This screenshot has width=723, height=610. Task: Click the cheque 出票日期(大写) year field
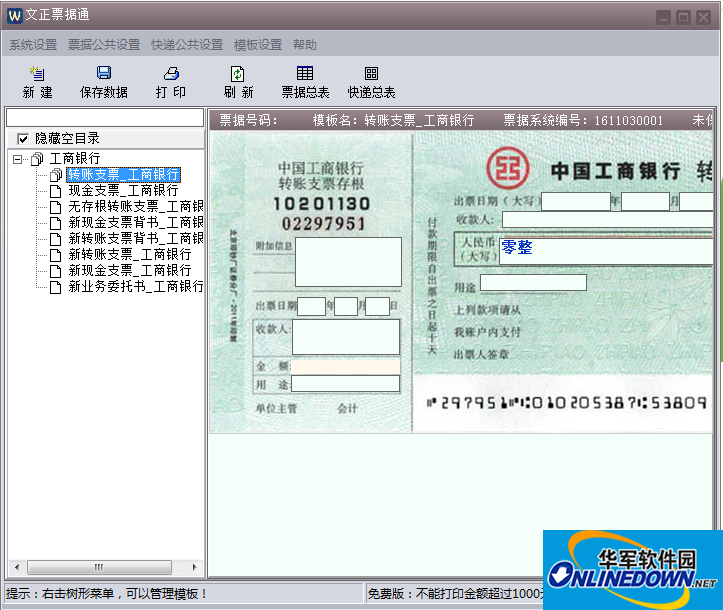576,202
